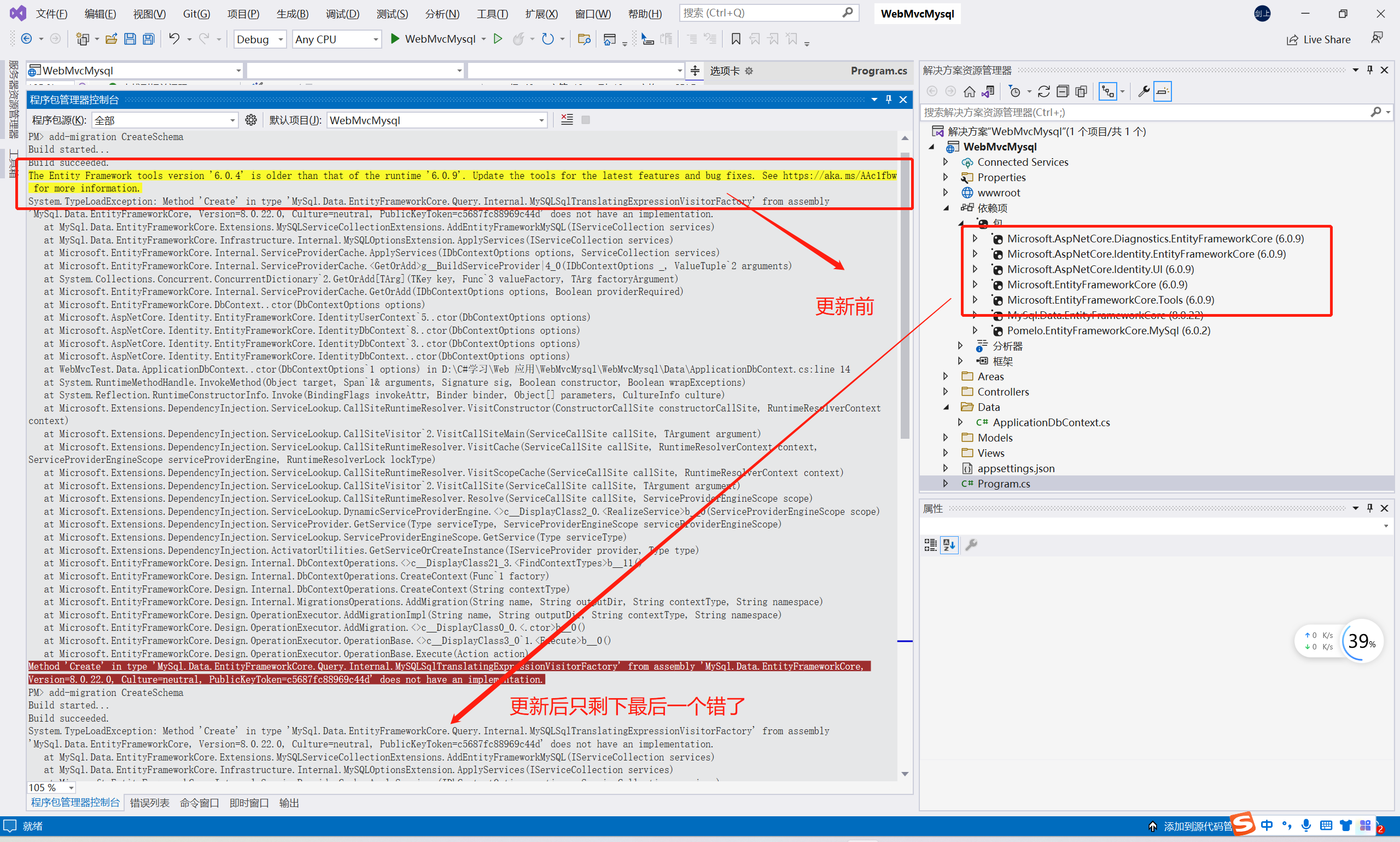Click the Save All toolbar icon
Image resolution: width=1400 pixels, height=842 pixels.
pos(149,39)
